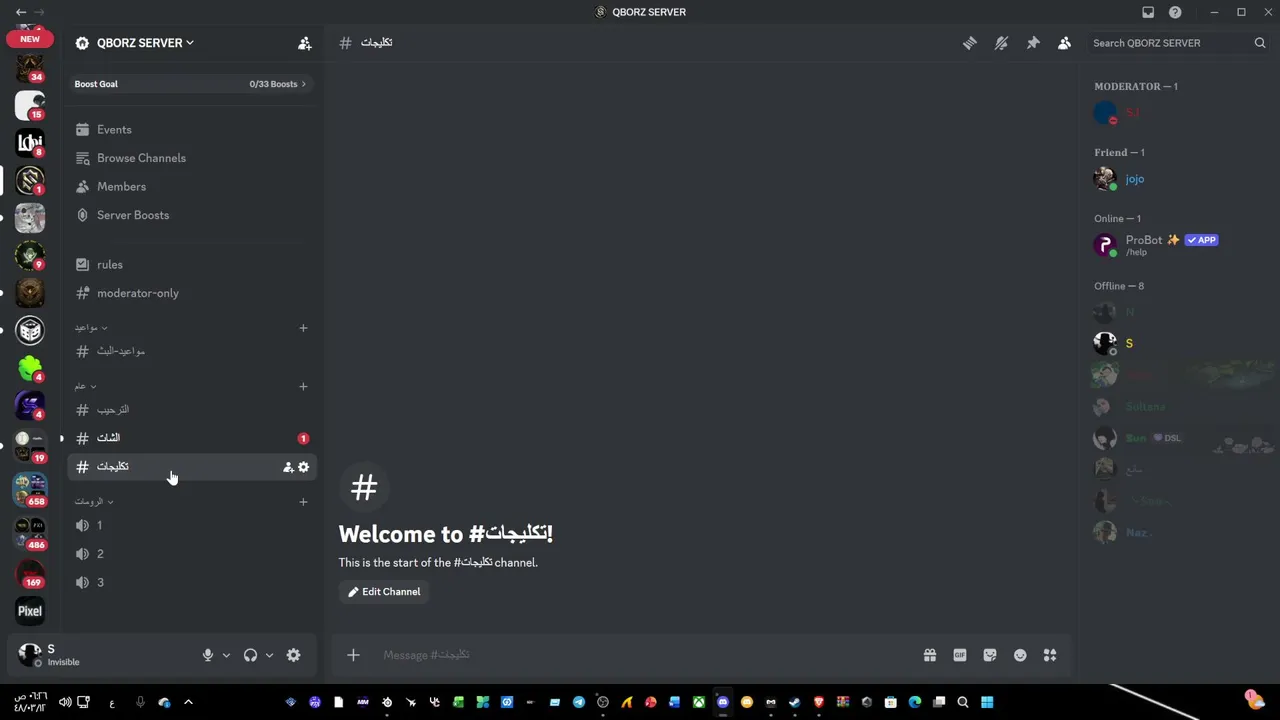Open the server with the 658 badge
The height and width of the screenshot is (720, 1280).
tap(30, 490)
